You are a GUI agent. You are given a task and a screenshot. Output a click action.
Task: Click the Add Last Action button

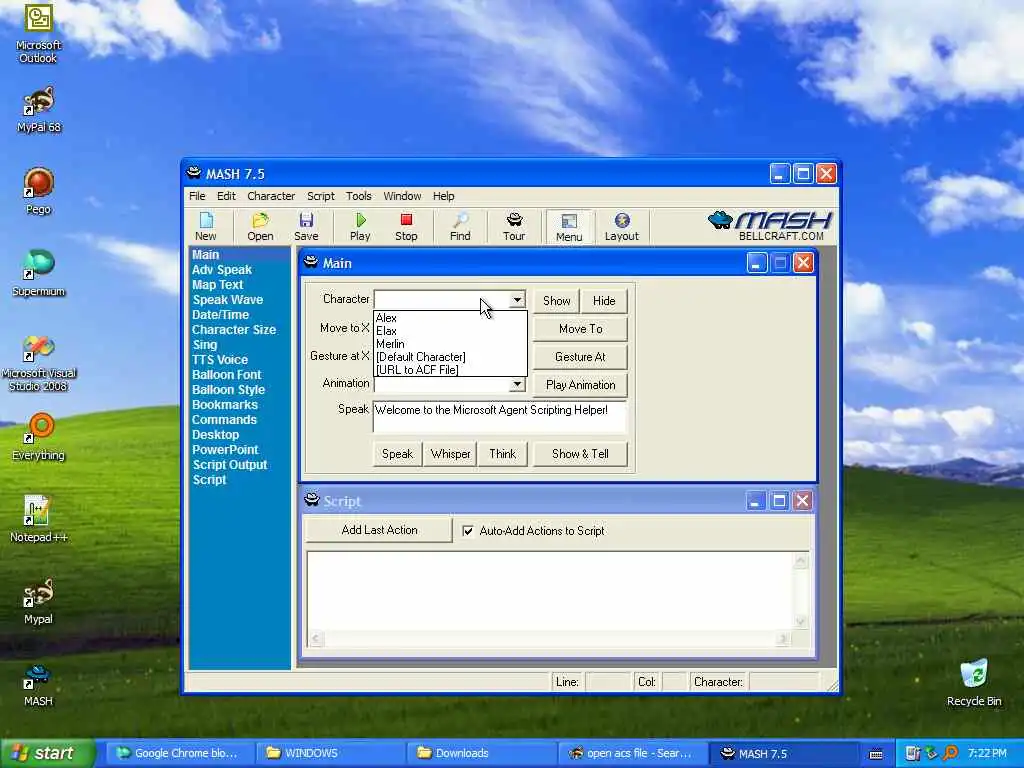pos(379,530)
